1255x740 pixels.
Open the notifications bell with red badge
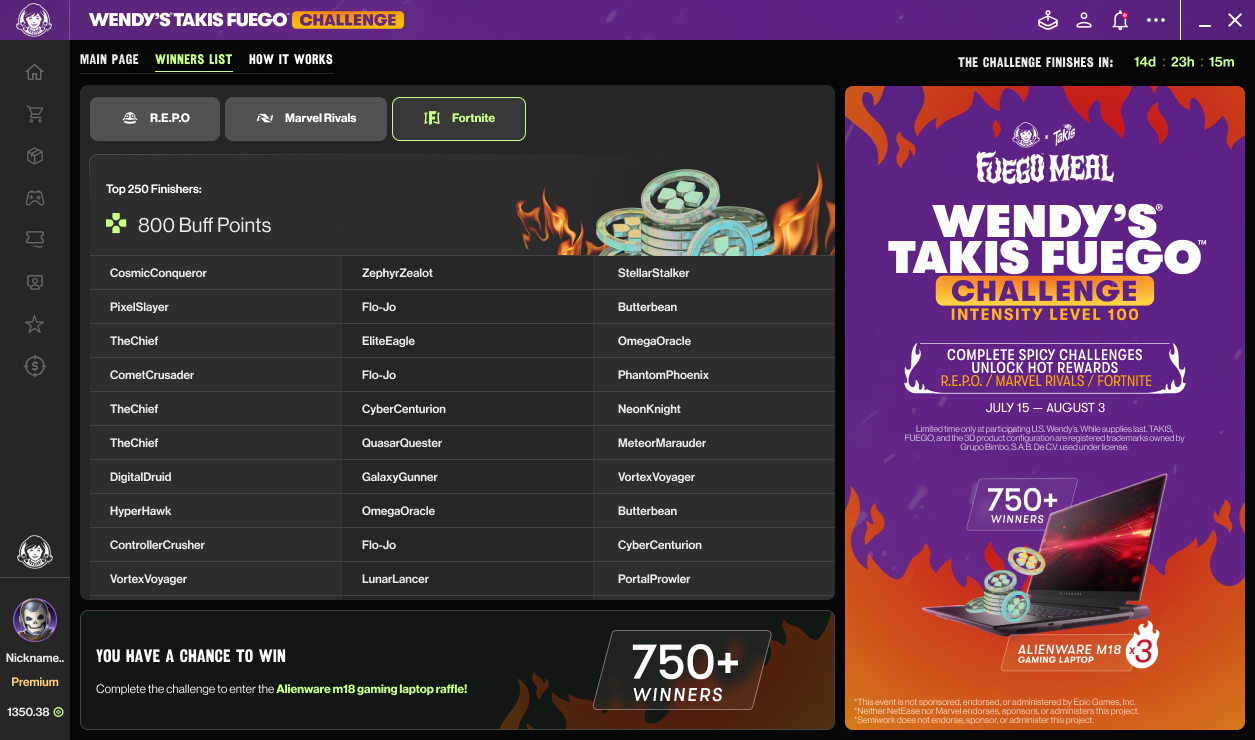[1119, 19]
